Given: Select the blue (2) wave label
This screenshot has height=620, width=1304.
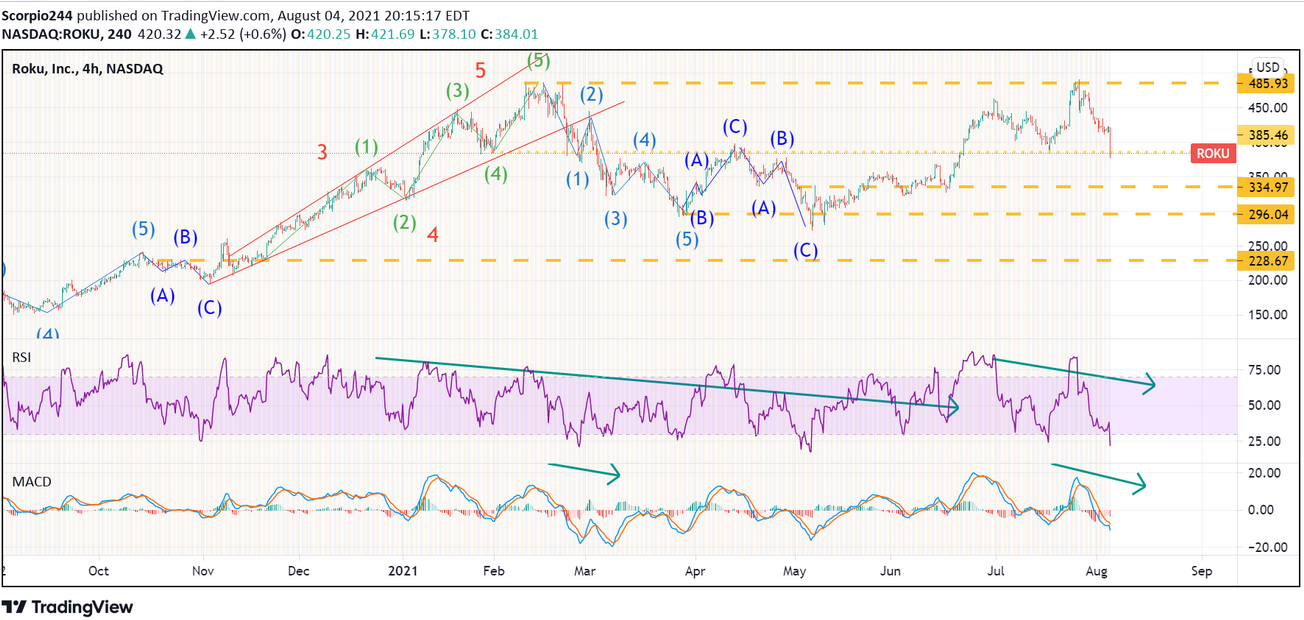Looking at the screenshot, I should point(591,96).
